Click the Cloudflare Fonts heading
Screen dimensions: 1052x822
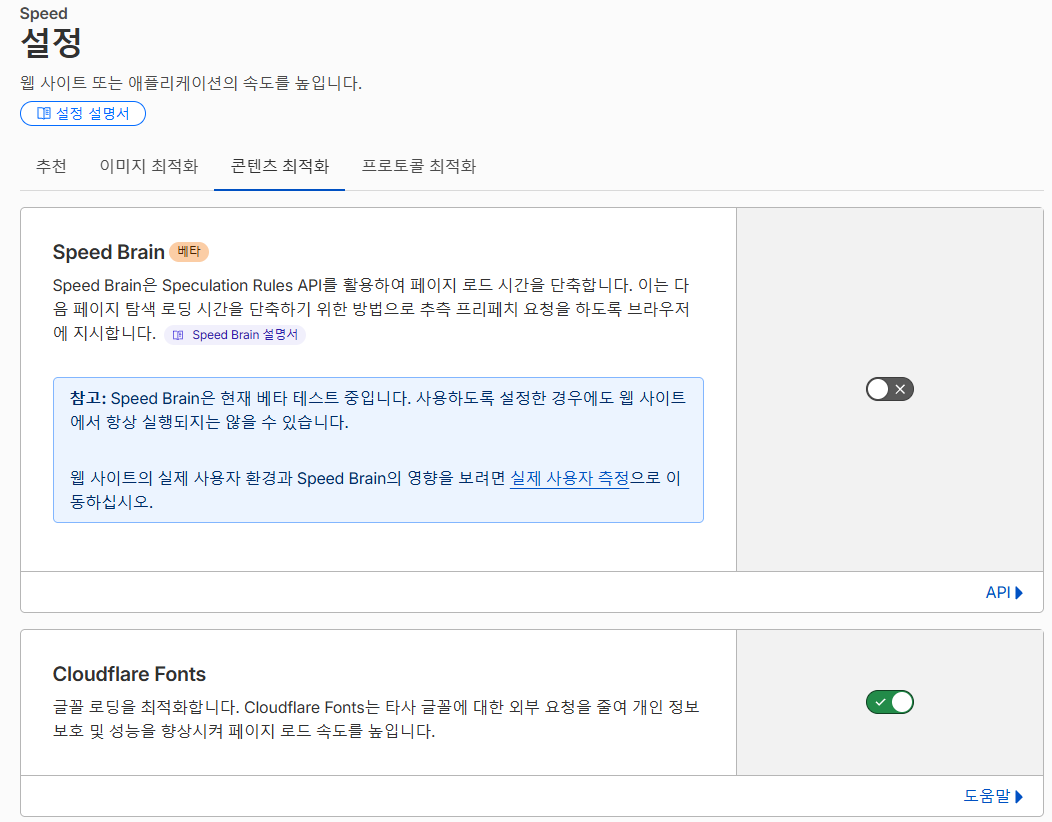[129, 674]
